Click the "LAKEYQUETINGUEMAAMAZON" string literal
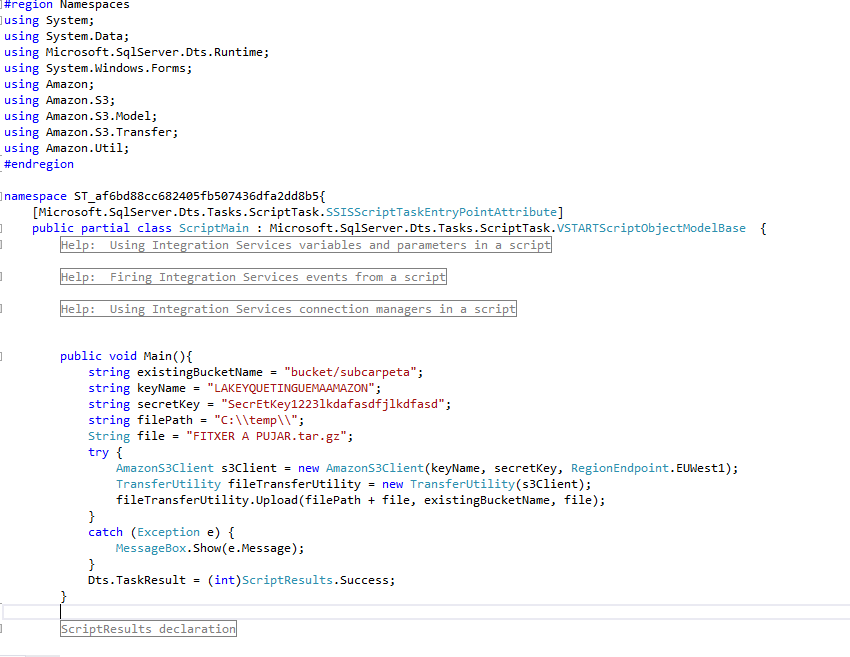This screenshot has width=850, height=657. click(291, 388)
